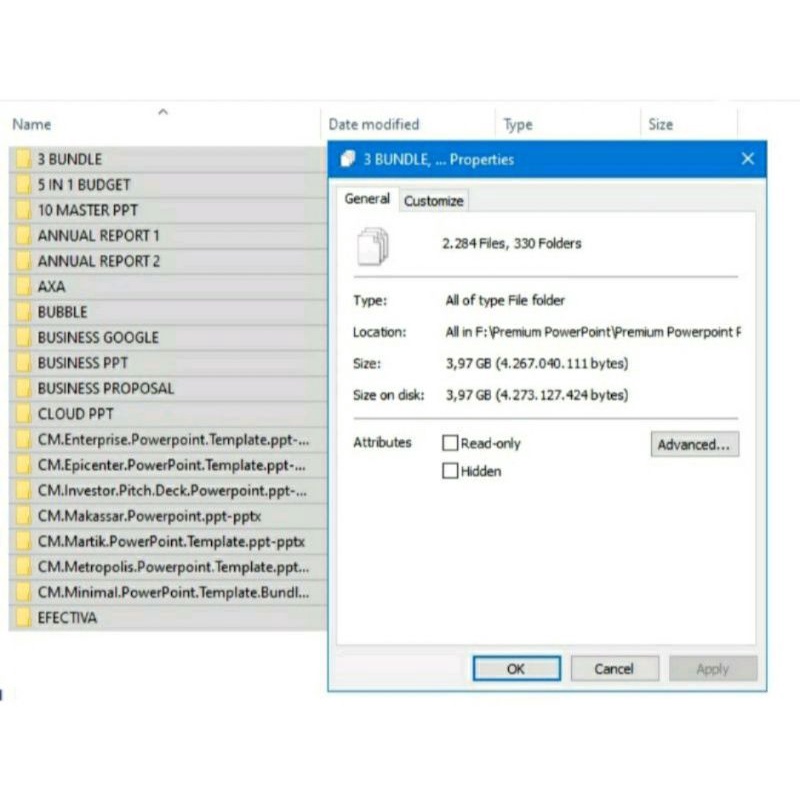Screen dimensions: 800x800
Task: Click the greyed Apply button
Action: 713,668
